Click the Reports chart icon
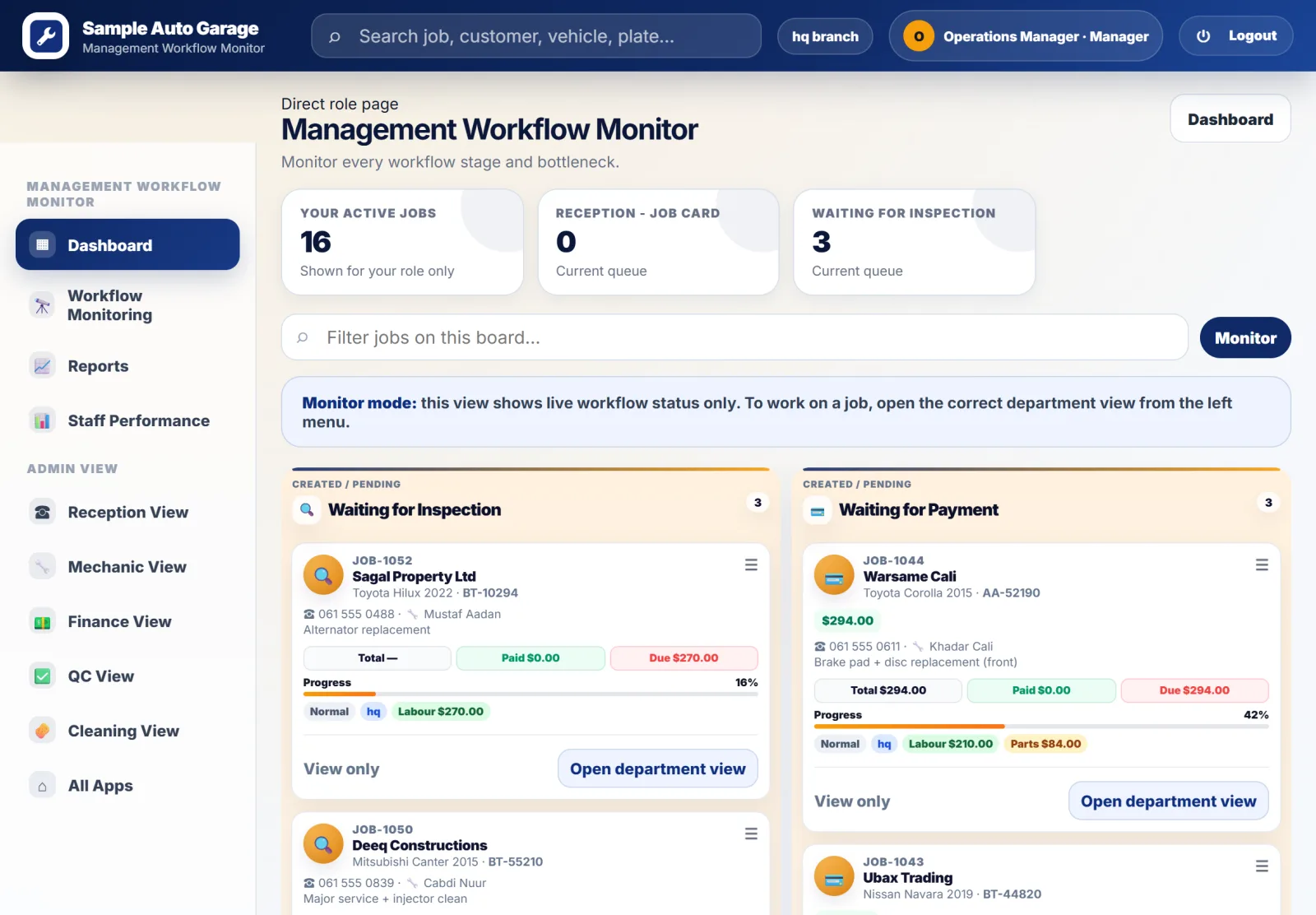Screen dimensions: 1316x915 (x=43, y=366)
